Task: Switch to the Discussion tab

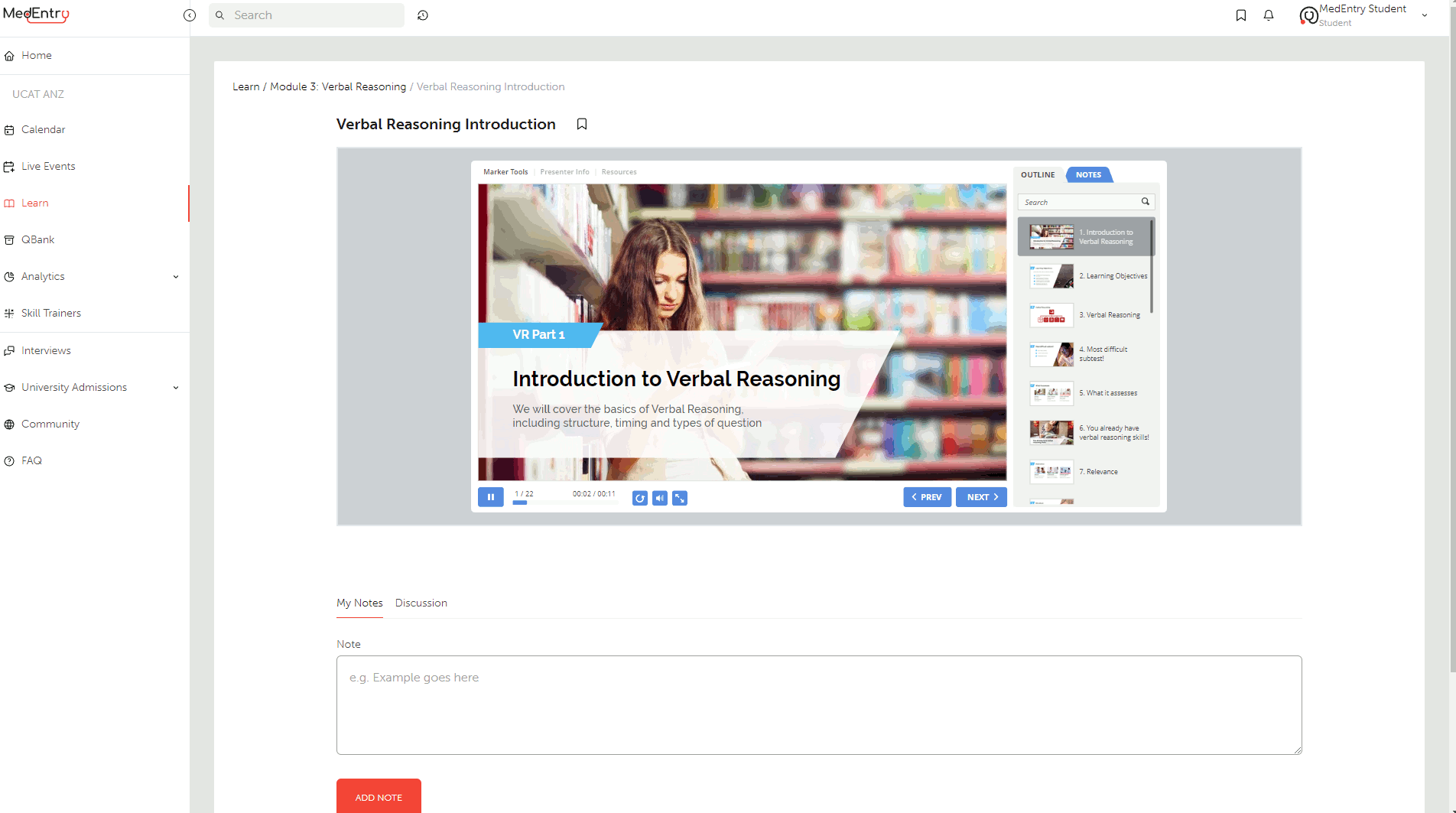Action: coord(421,603)
